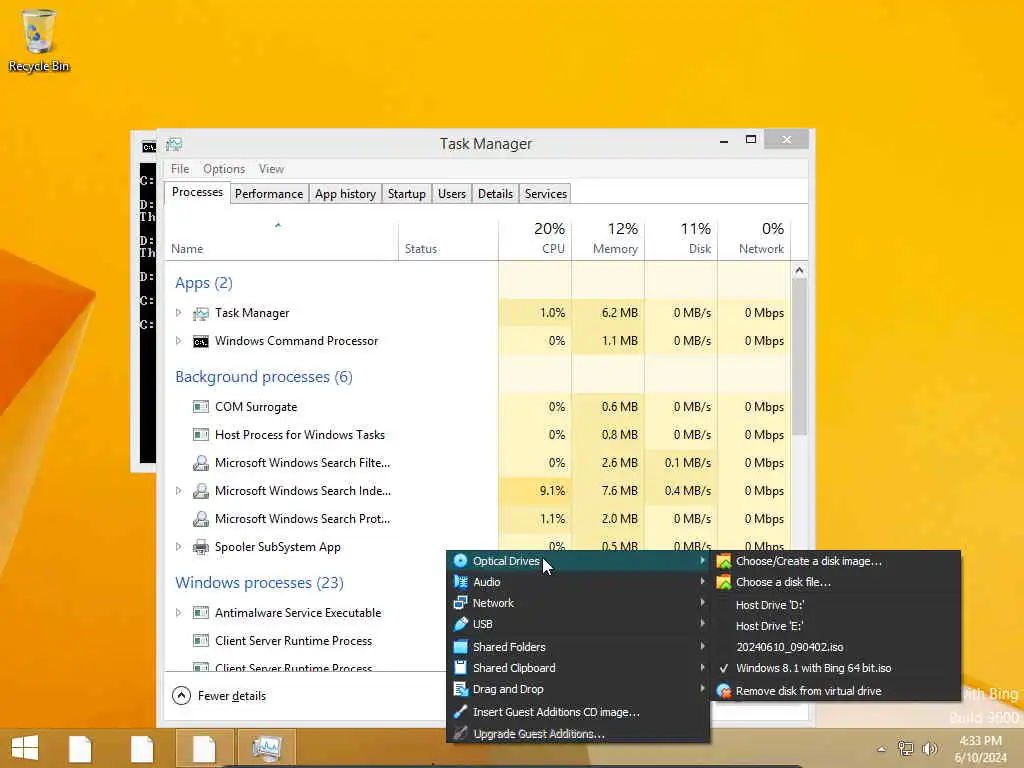
Task: Click the Audio menu icon
Action: click(460, 581)
